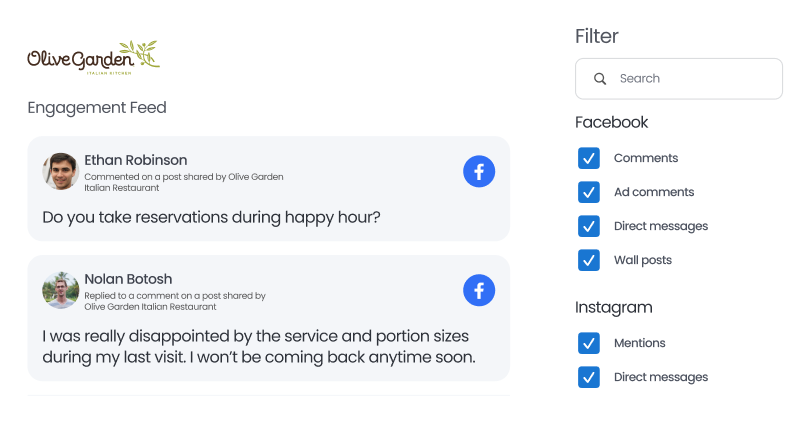The width and height of the screenshot is (812, 424).
Task: Disable Instagram Direct messages filter
Action: pos(589,377)
